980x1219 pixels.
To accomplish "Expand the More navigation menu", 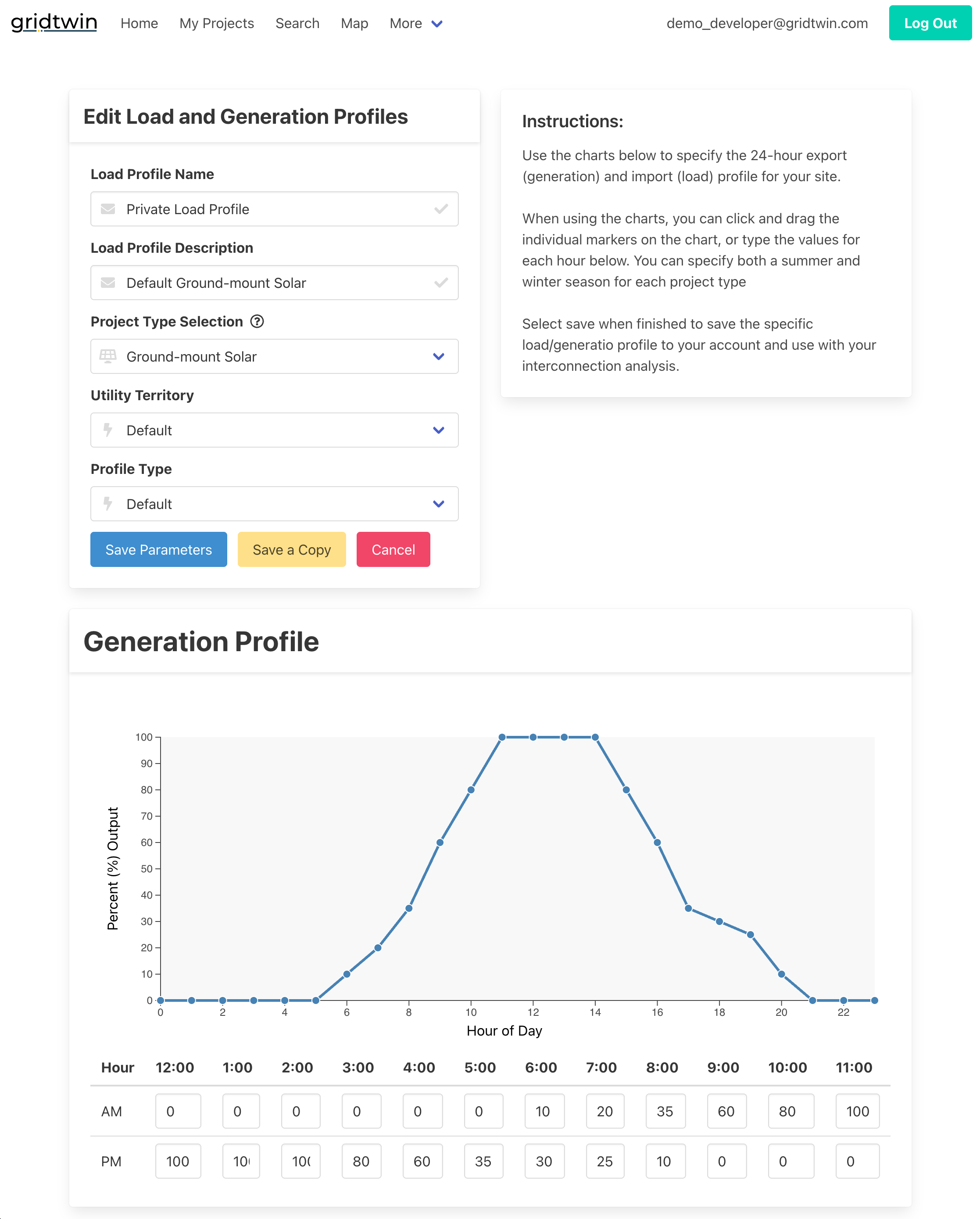I will [x=416, y=23].
